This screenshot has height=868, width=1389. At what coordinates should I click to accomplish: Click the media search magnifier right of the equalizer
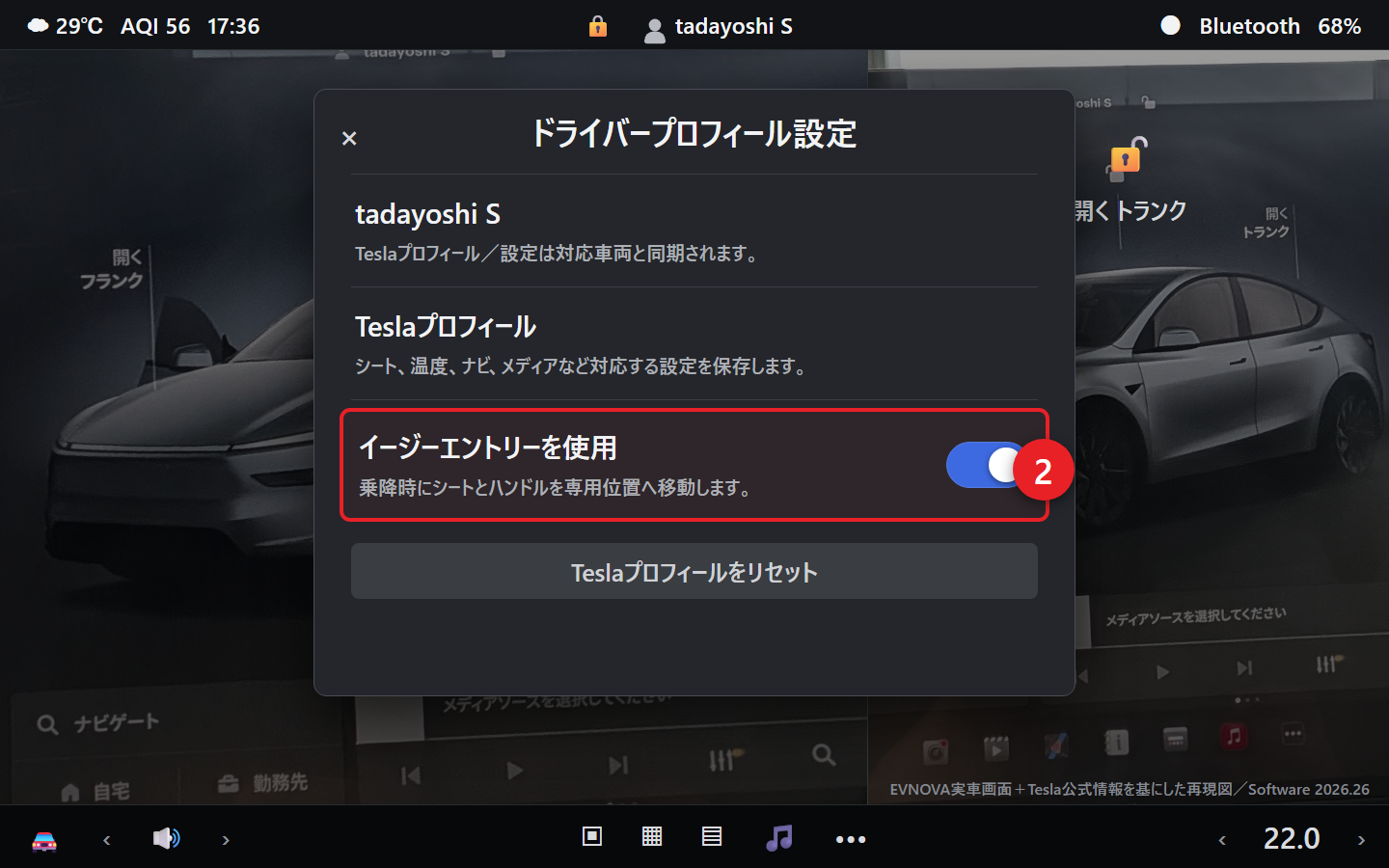click(824, 754)
